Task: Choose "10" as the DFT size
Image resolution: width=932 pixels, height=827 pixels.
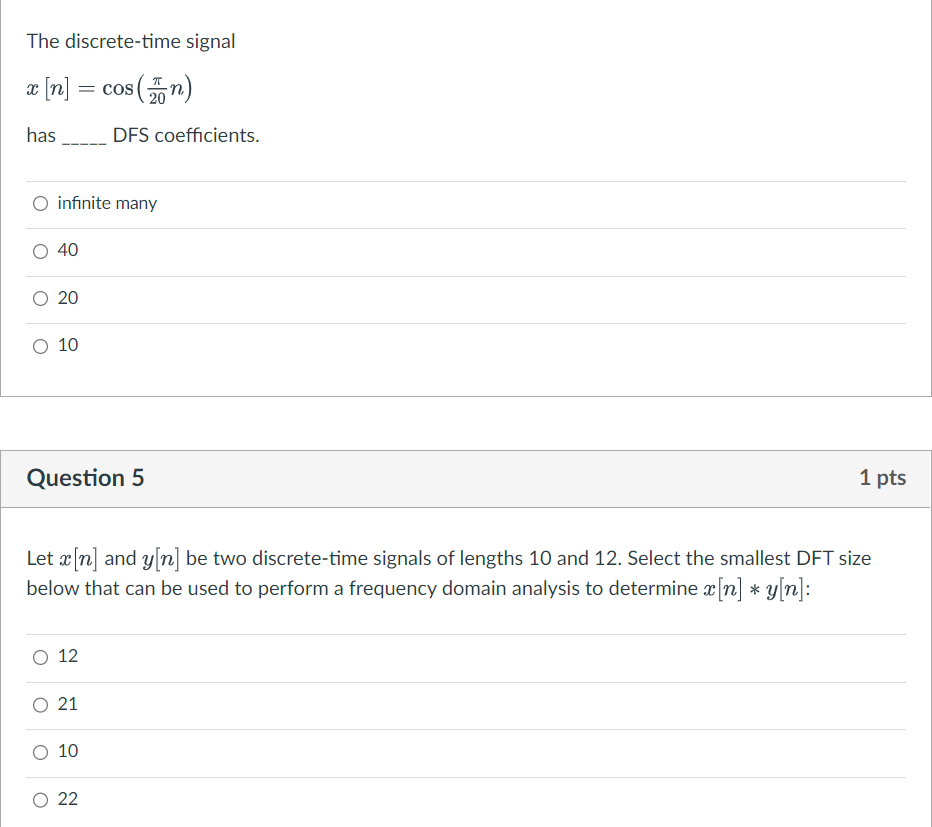Action: [40, 752]
